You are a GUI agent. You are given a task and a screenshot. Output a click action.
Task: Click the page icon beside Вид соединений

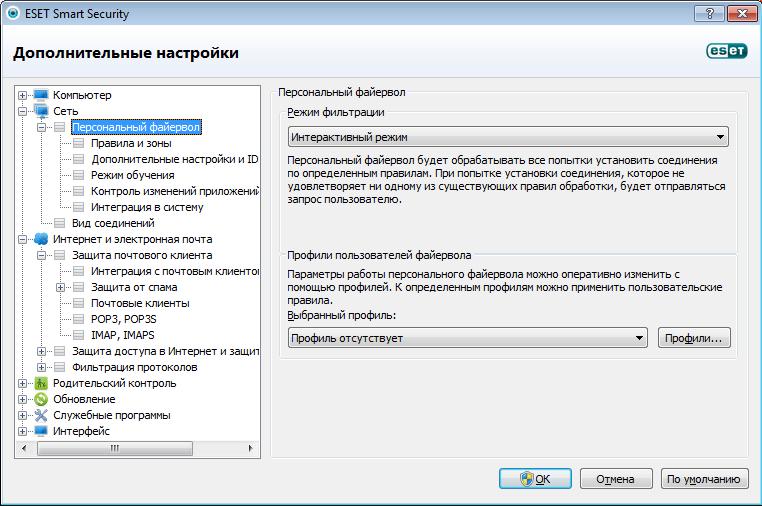(60, 223)
